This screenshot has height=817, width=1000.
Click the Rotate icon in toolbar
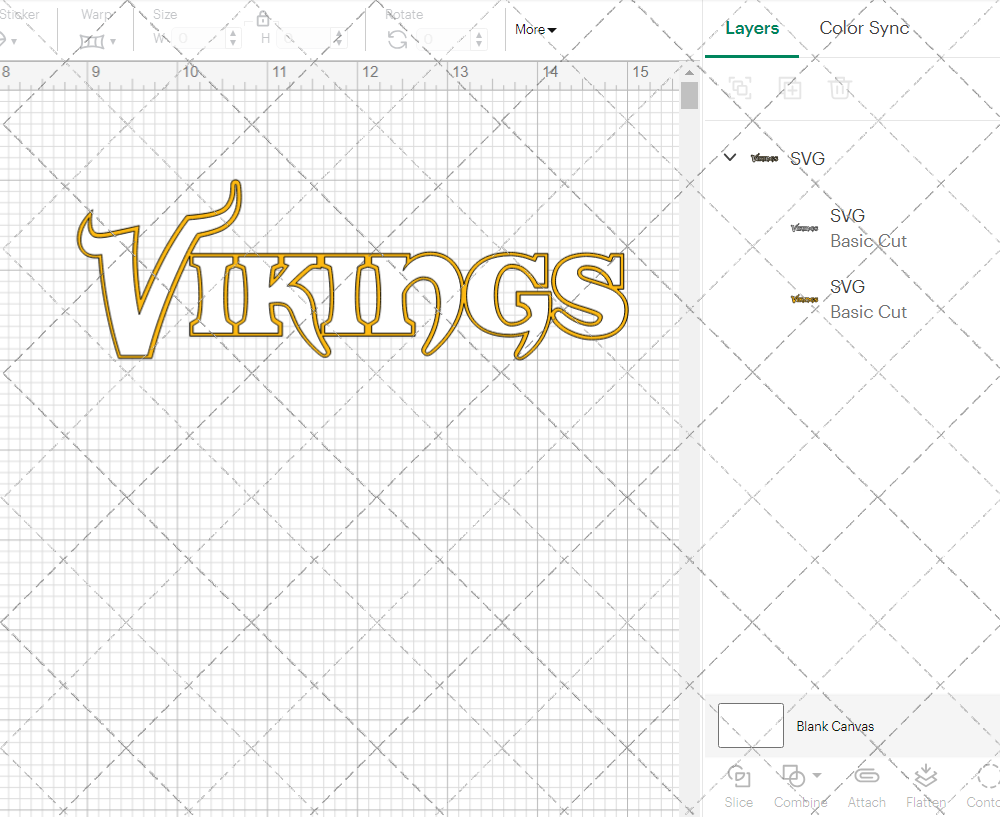[397, 39]
